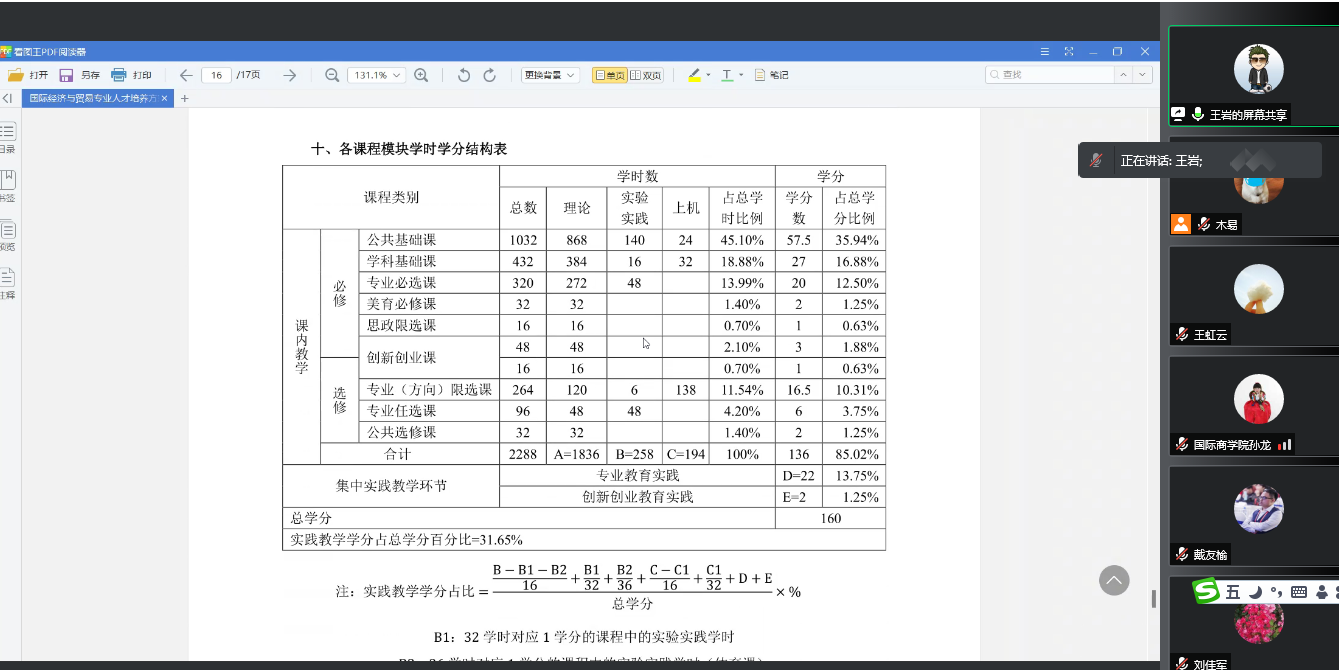This screenshot has width=1339, height=670.
Task: Rotate page clockwise
Action: (490, 75)
